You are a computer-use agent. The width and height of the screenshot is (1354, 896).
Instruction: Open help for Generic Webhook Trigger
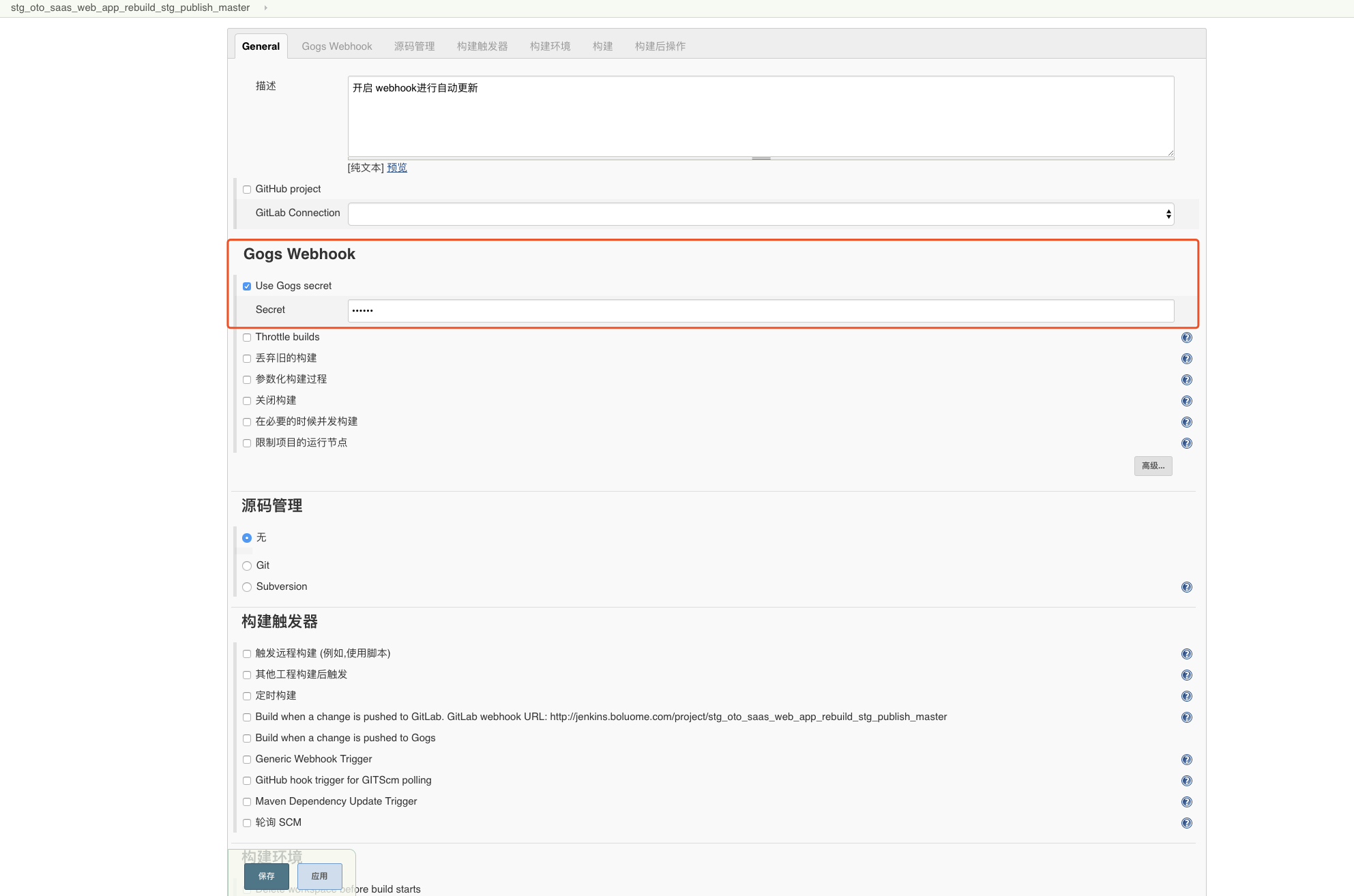[1187, 760]
